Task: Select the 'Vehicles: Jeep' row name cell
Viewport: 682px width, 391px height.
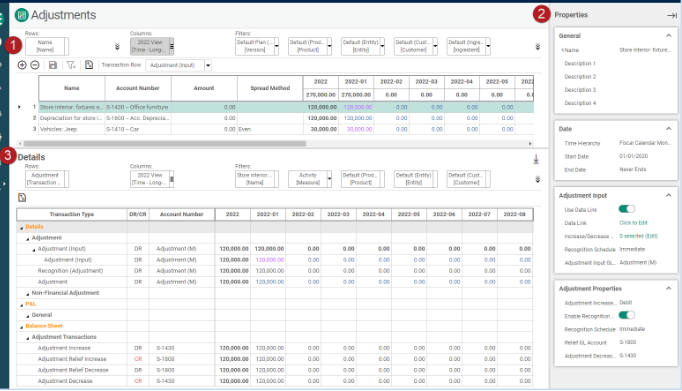Action: point(72,129)
